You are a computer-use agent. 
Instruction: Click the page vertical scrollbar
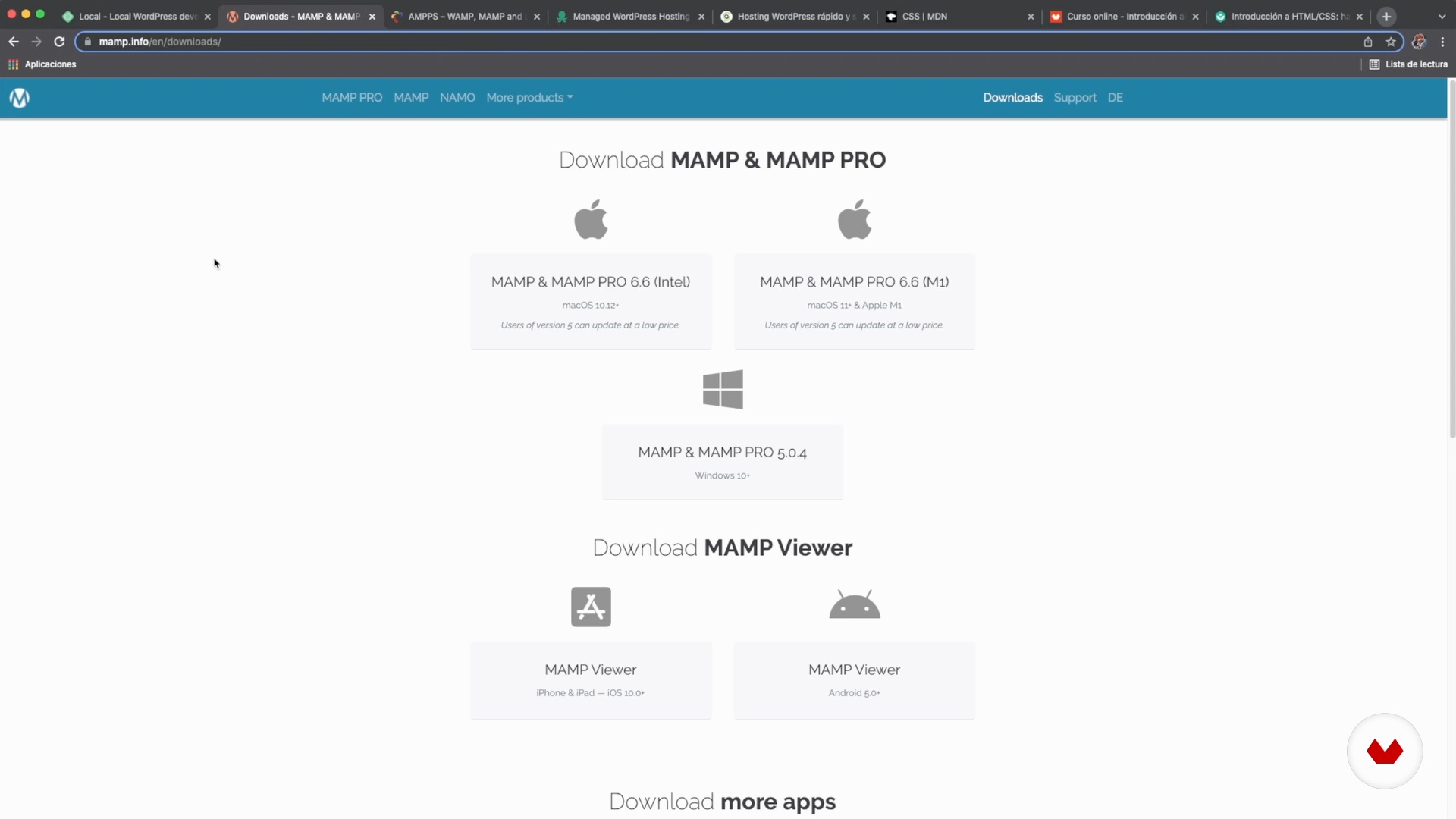[x=1452, y=258]
